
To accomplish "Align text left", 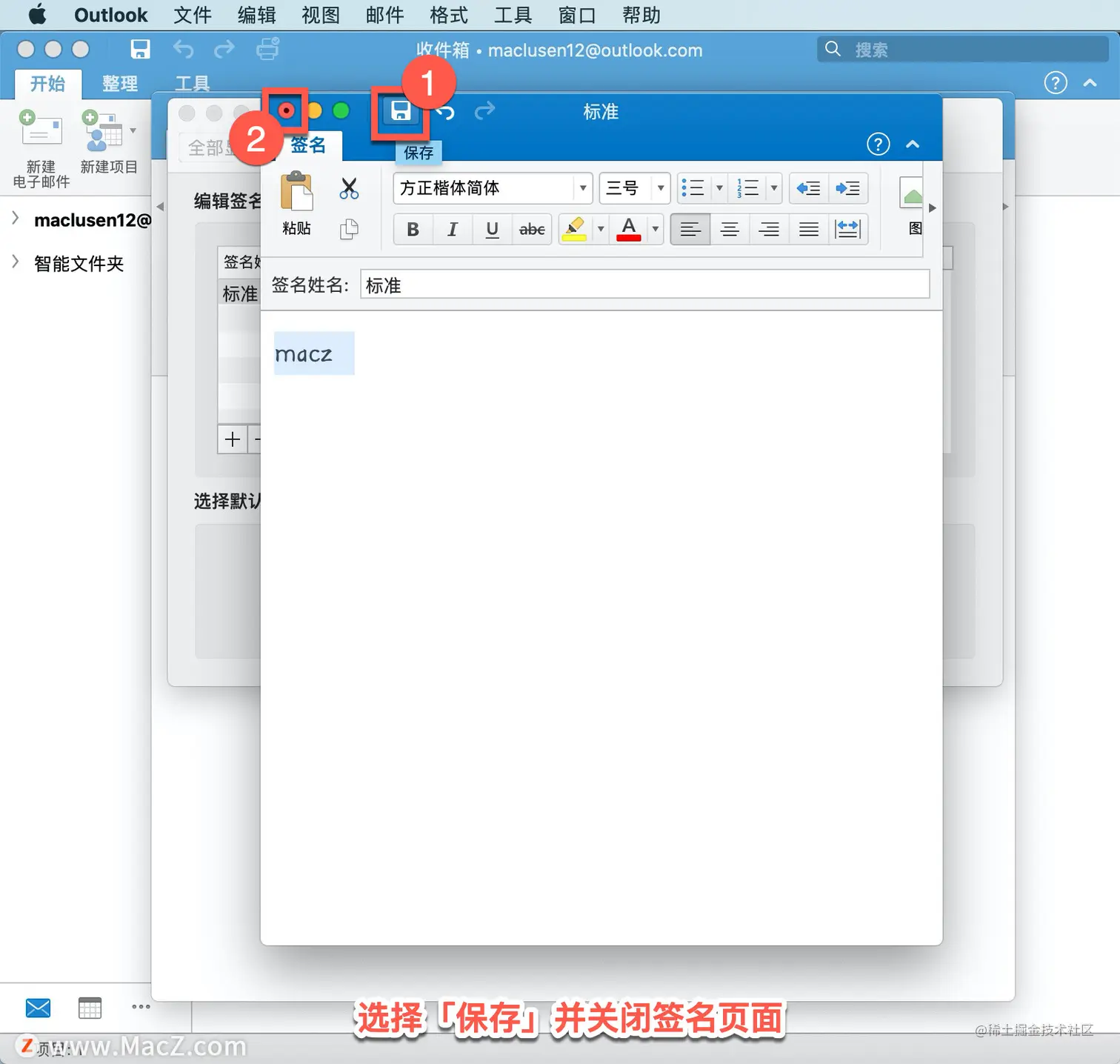I will tap(690, 230).
